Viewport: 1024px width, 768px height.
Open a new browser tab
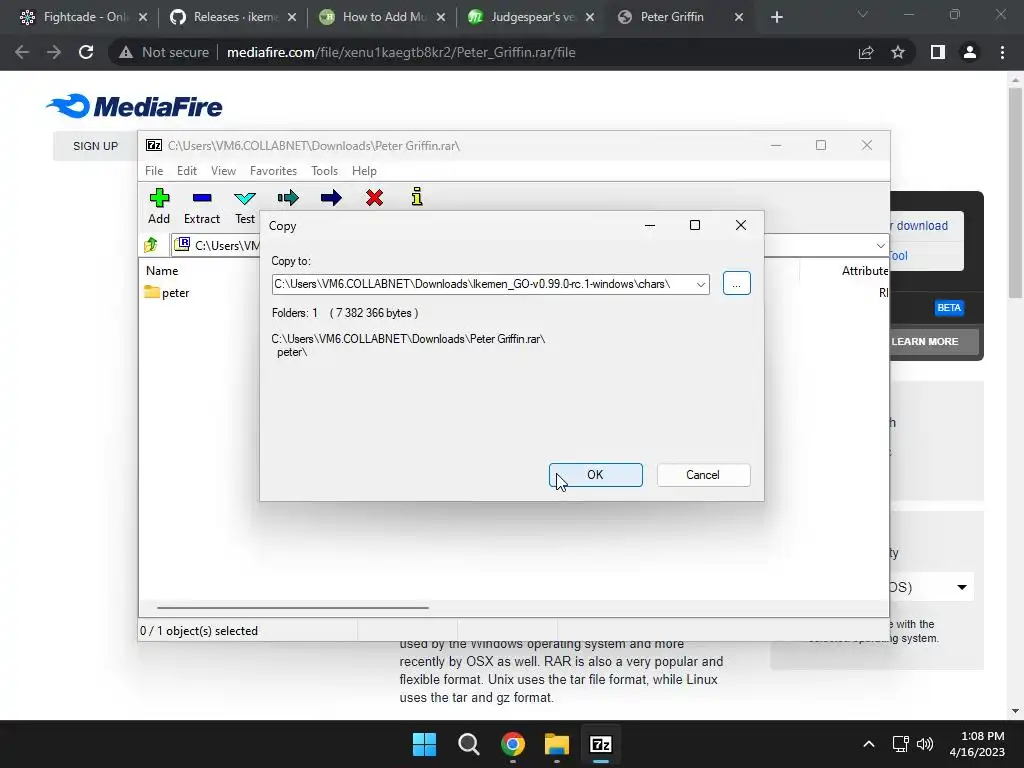tap(776, 17)
